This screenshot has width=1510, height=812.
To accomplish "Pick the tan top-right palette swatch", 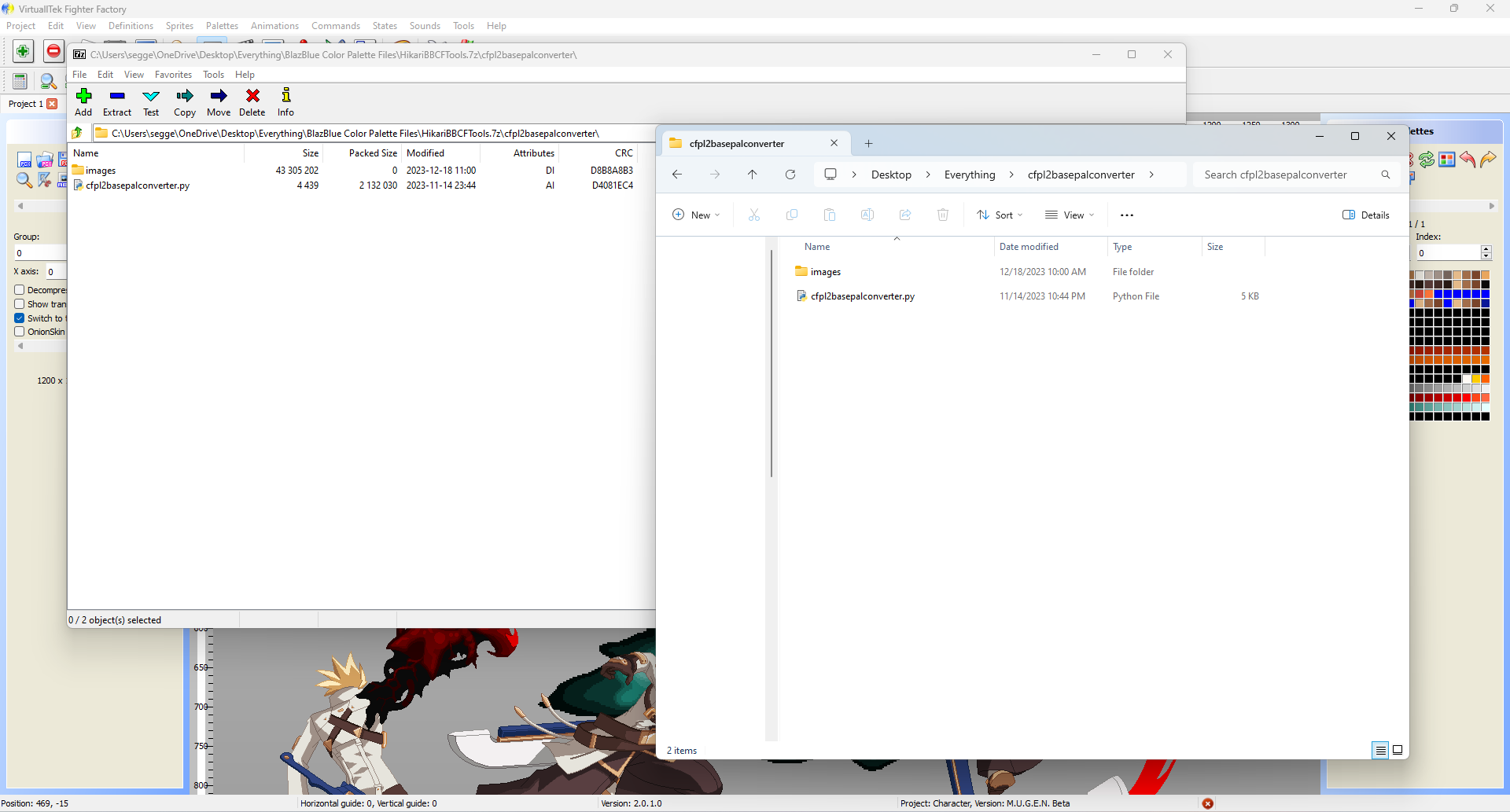I will coord(1486,275).
